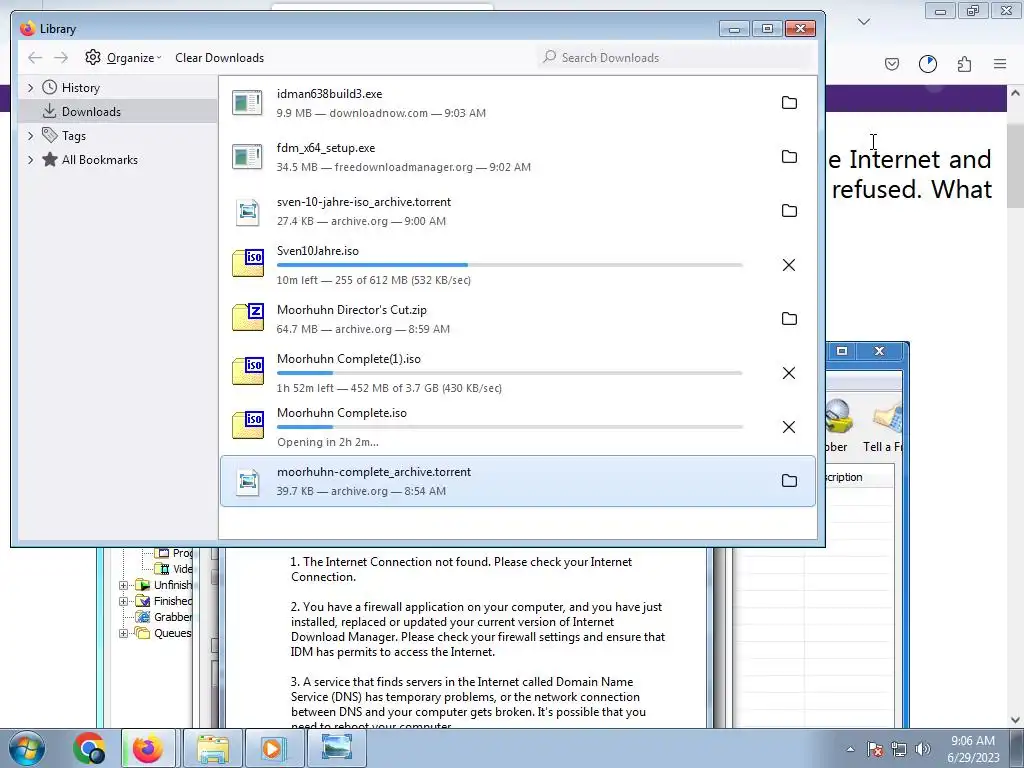1024x768 pixels.
Task: Click the fdm_x64_setup.exe file icon
Action: click(248, 157)
